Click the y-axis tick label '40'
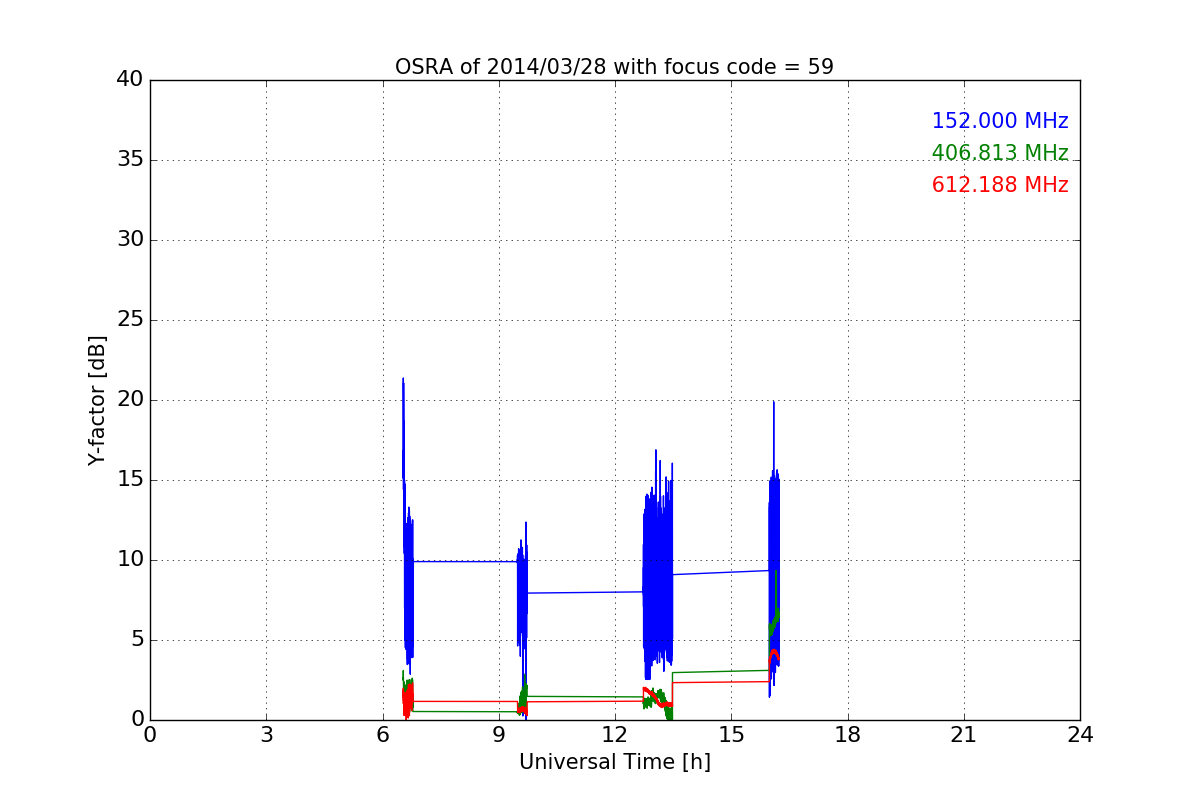 130,80
